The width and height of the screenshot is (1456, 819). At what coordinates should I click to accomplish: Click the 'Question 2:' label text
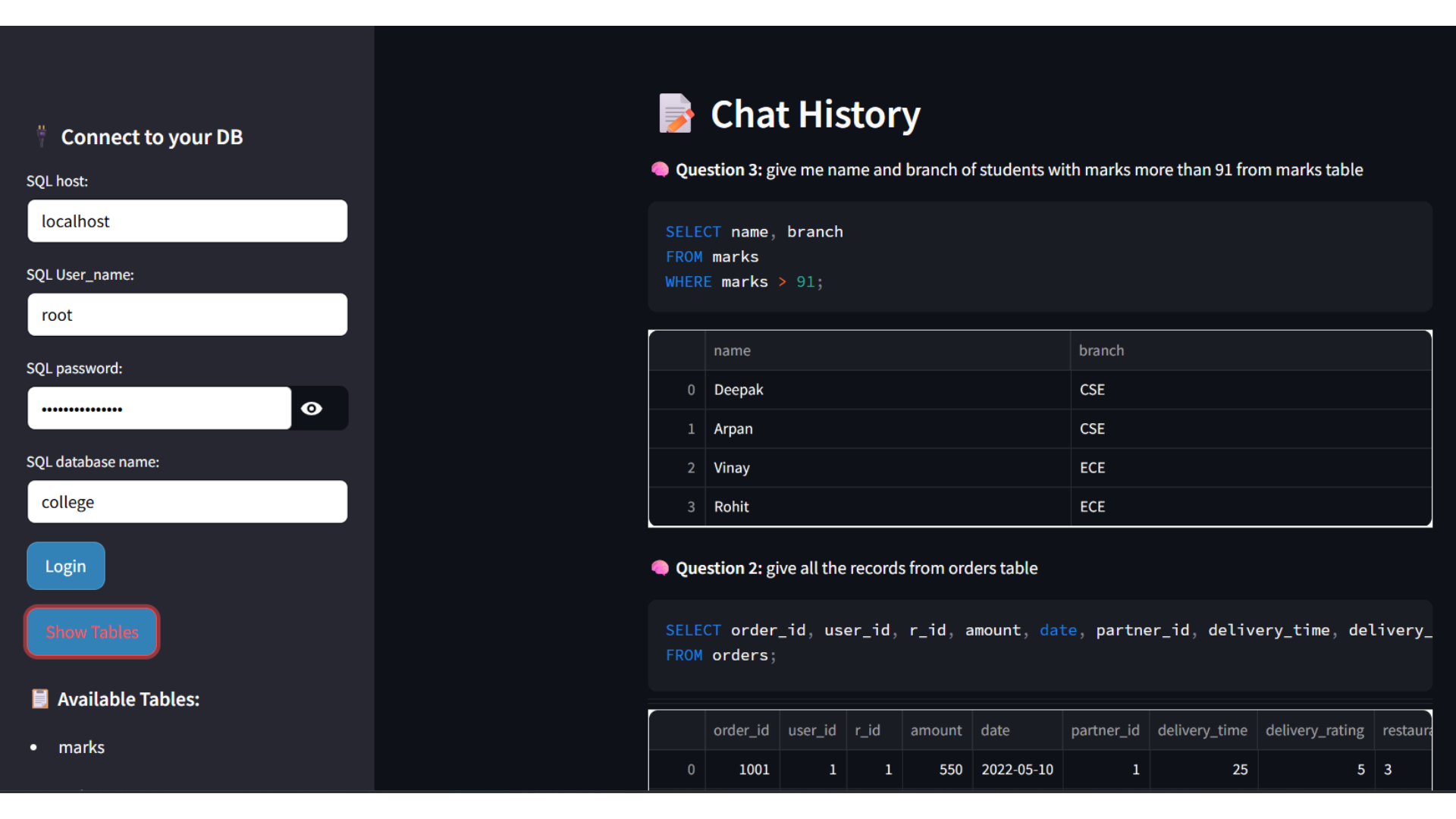coord(718,568)
